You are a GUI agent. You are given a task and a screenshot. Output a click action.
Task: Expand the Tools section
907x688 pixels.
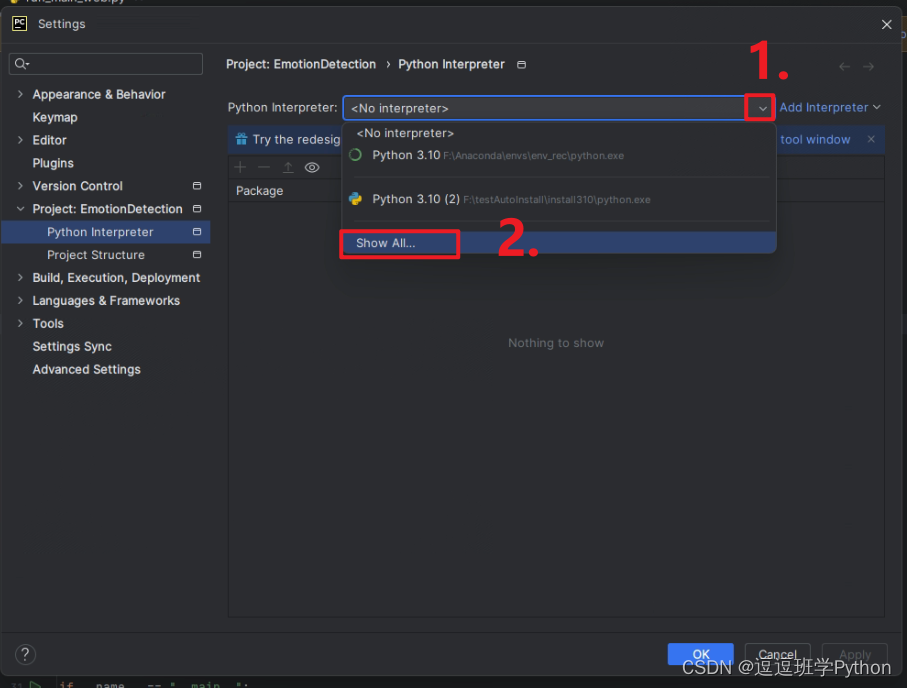20,323
